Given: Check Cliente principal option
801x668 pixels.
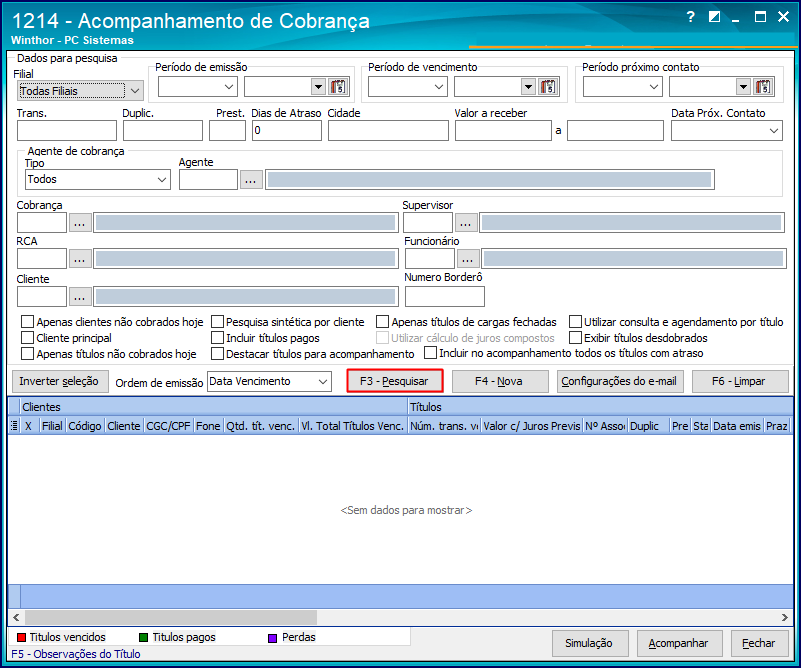Looking at the screenshot, I should click(x=28, y=338).
